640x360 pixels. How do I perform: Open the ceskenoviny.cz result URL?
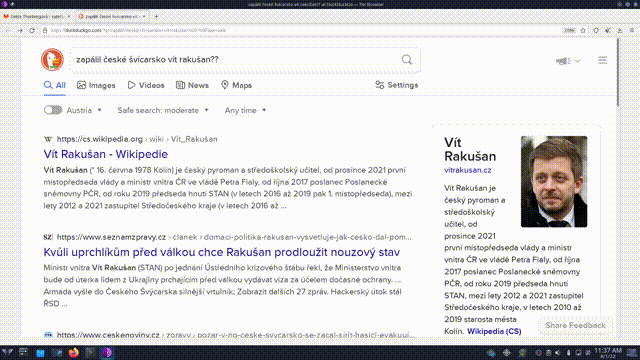236,335
